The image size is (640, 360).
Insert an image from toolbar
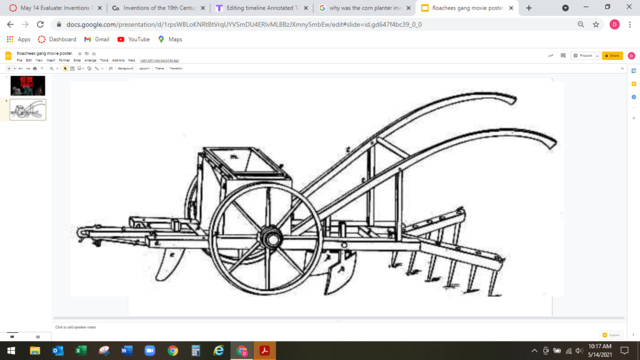coord(80,69)
